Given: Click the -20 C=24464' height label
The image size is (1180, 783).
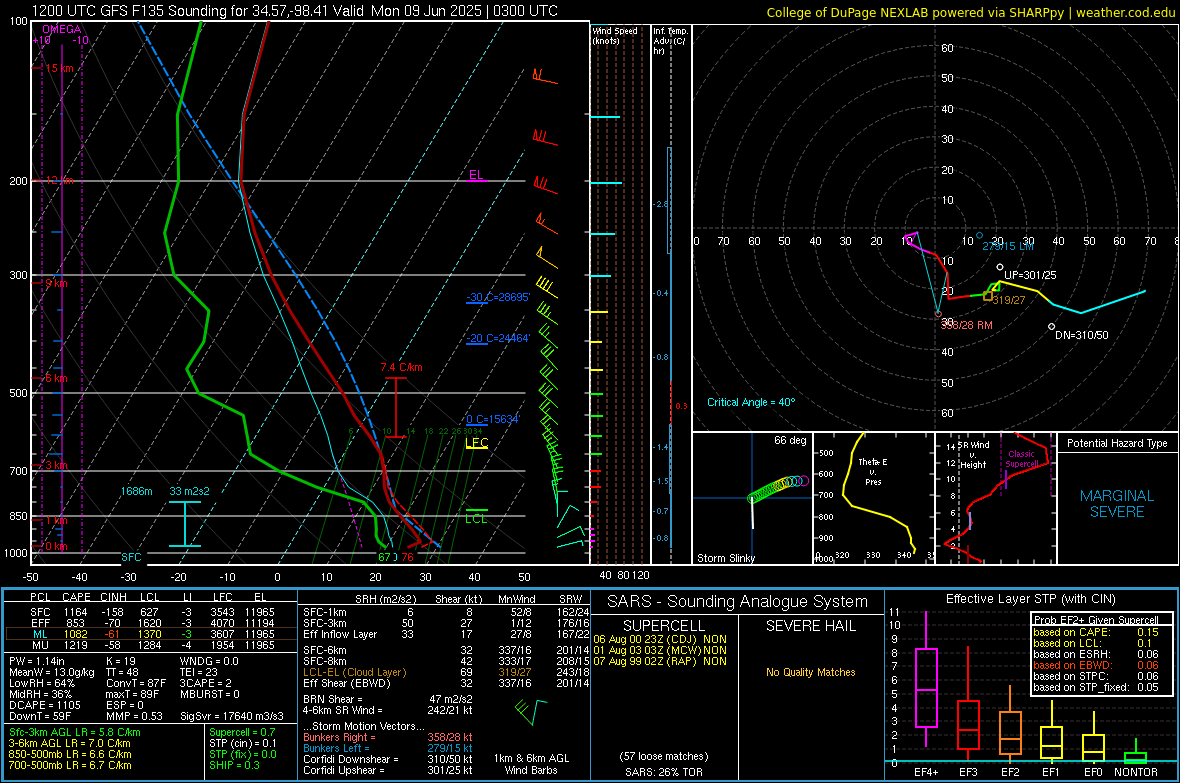Looking at the screenshot, I should point(497,338).
